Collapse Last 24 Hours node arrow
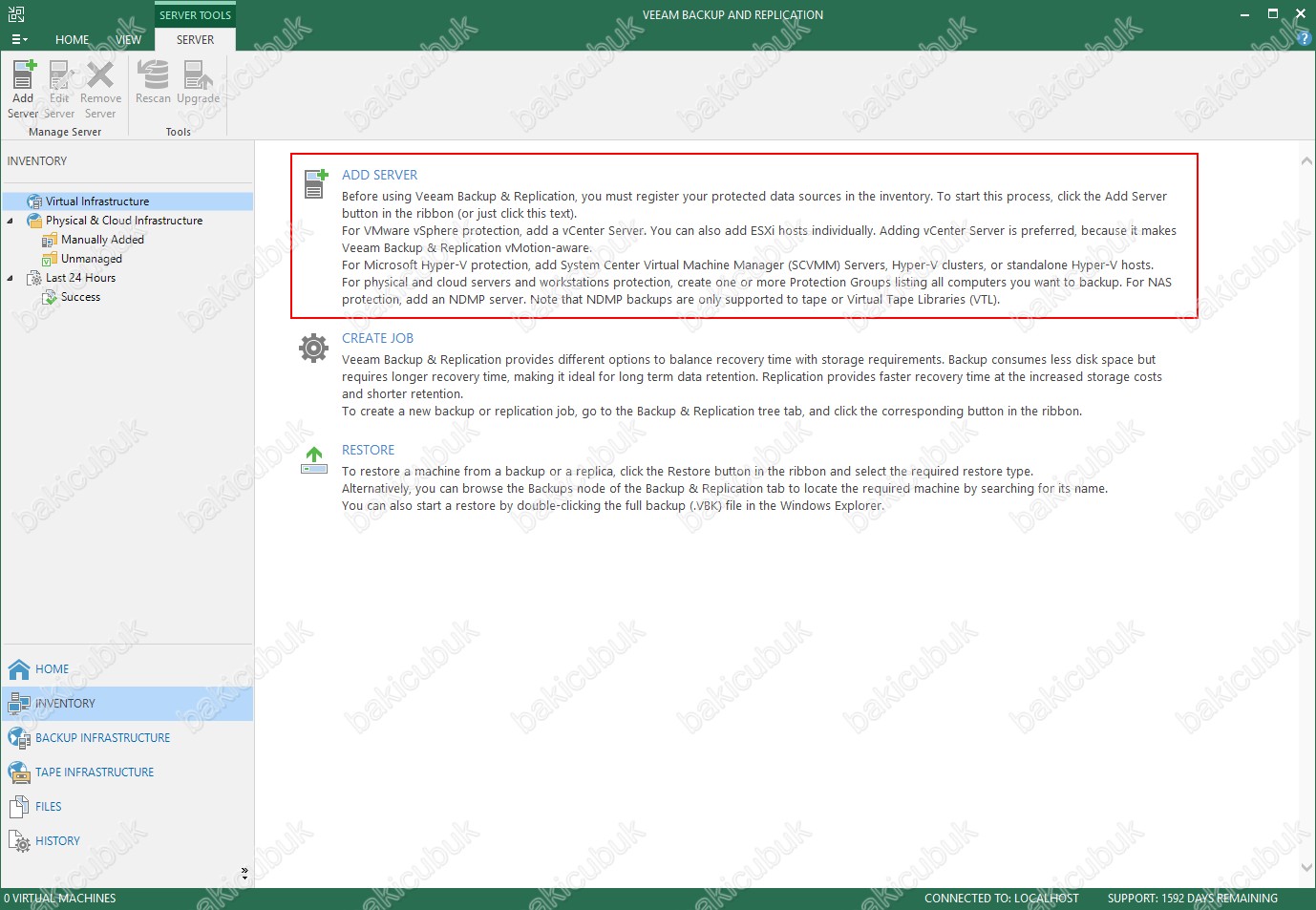This screenshot has width=1316, height=910. tap(11, 278)
